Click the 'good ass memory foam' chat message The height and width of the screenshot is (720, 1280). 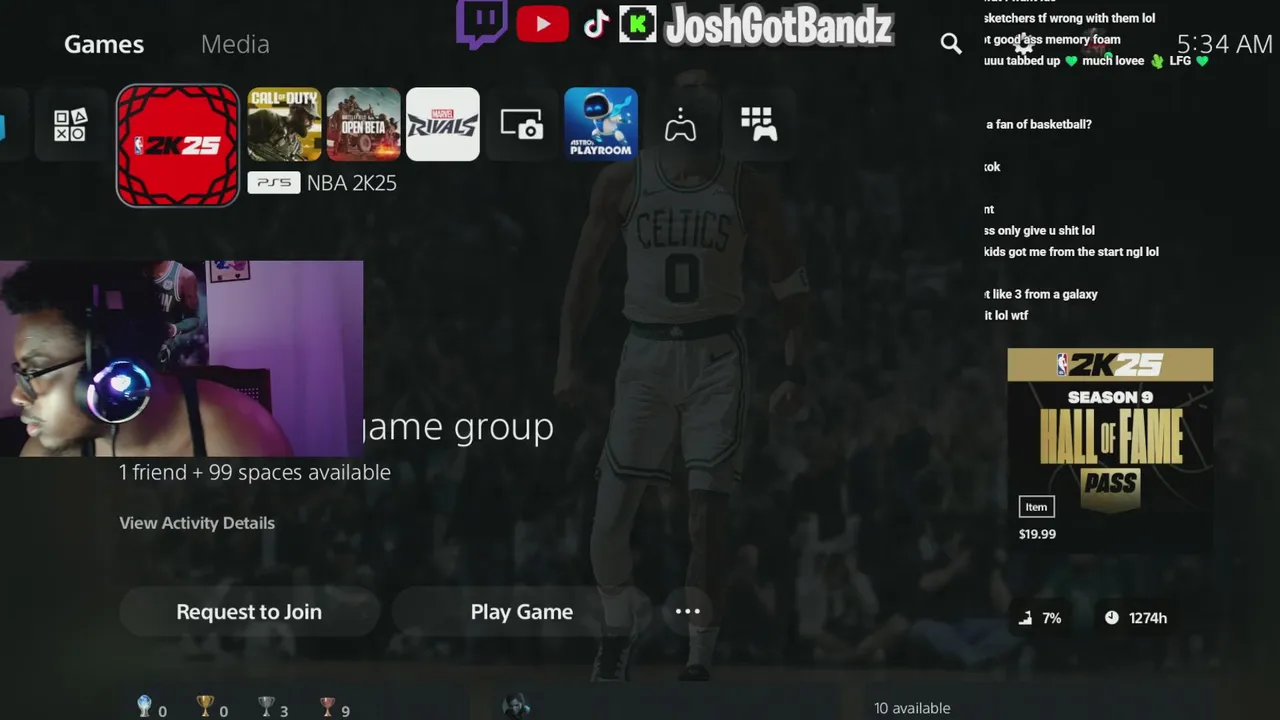[x=1052, y=40]
